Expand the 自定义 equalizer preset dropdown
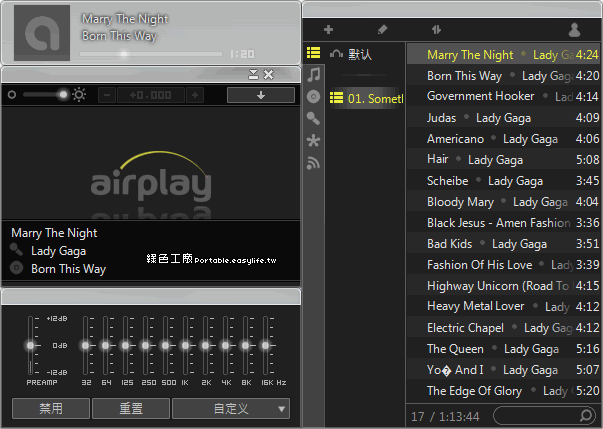Image resolution: width=603 pixels, height=429 pixels. (x=231, y=408)
